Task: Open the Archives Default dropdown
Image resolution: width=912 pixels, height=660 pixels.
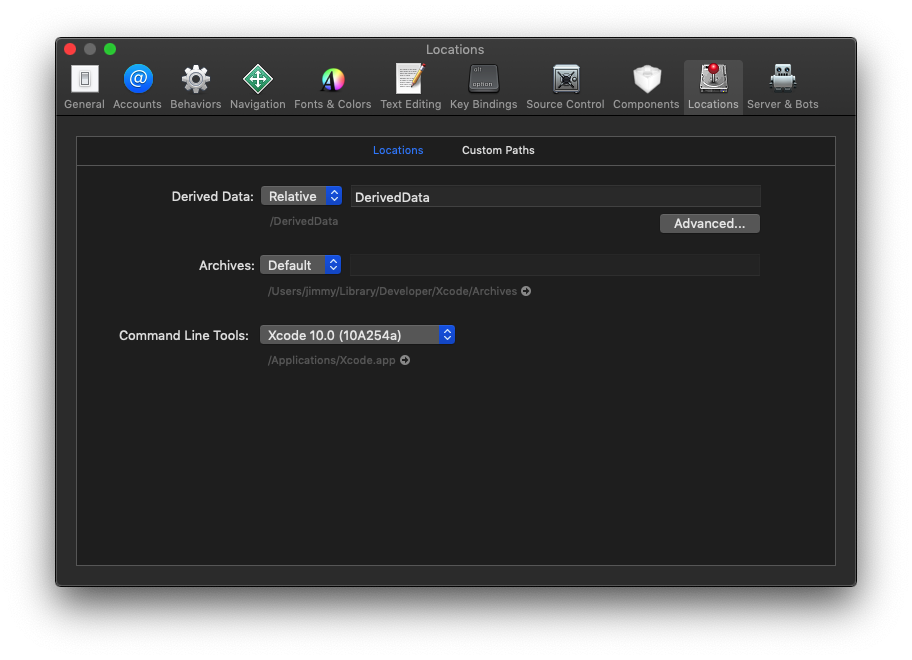Action: pos(300,265)
